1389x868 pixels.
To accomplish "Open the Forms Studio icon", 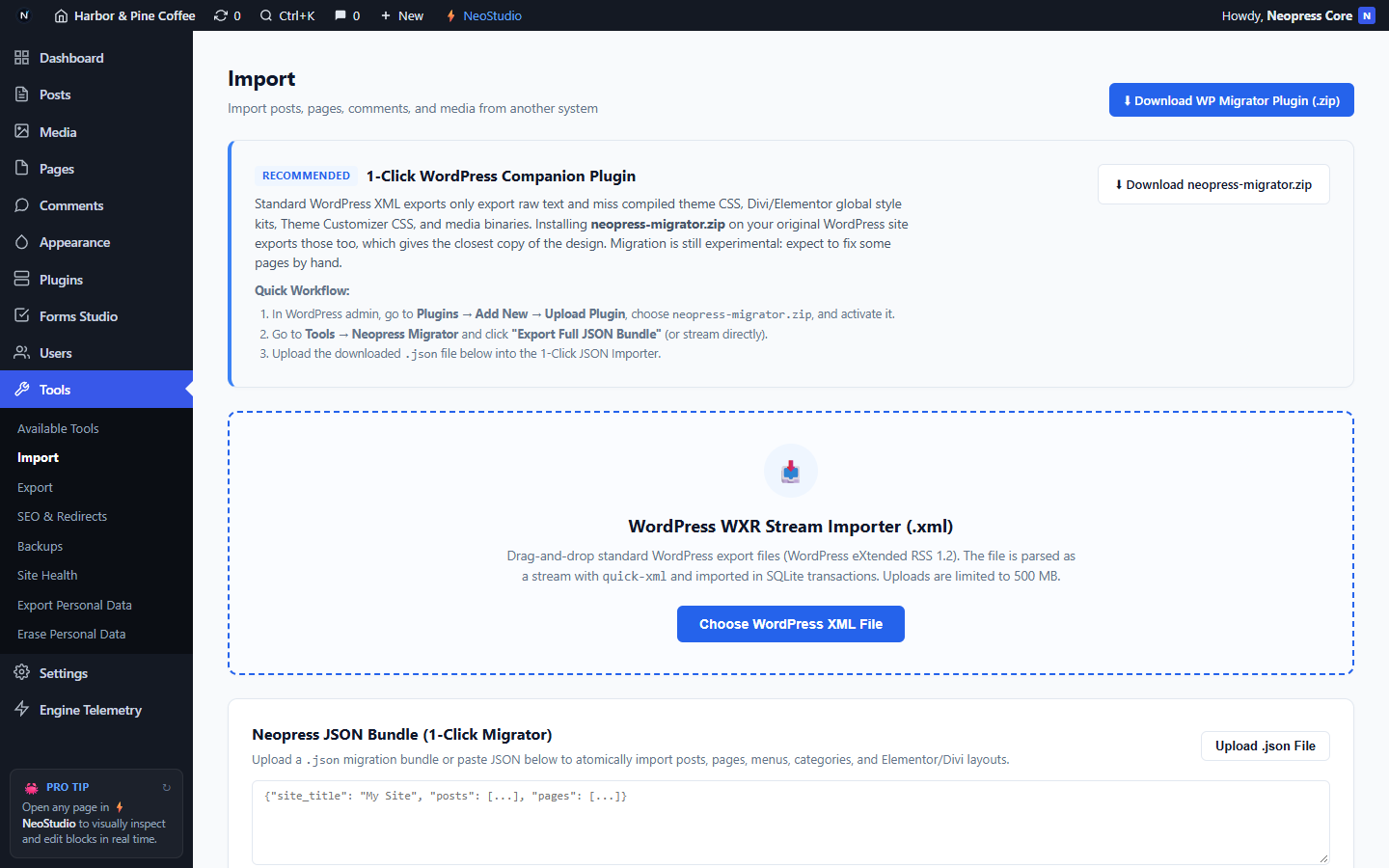I will (x=22, y=316).
